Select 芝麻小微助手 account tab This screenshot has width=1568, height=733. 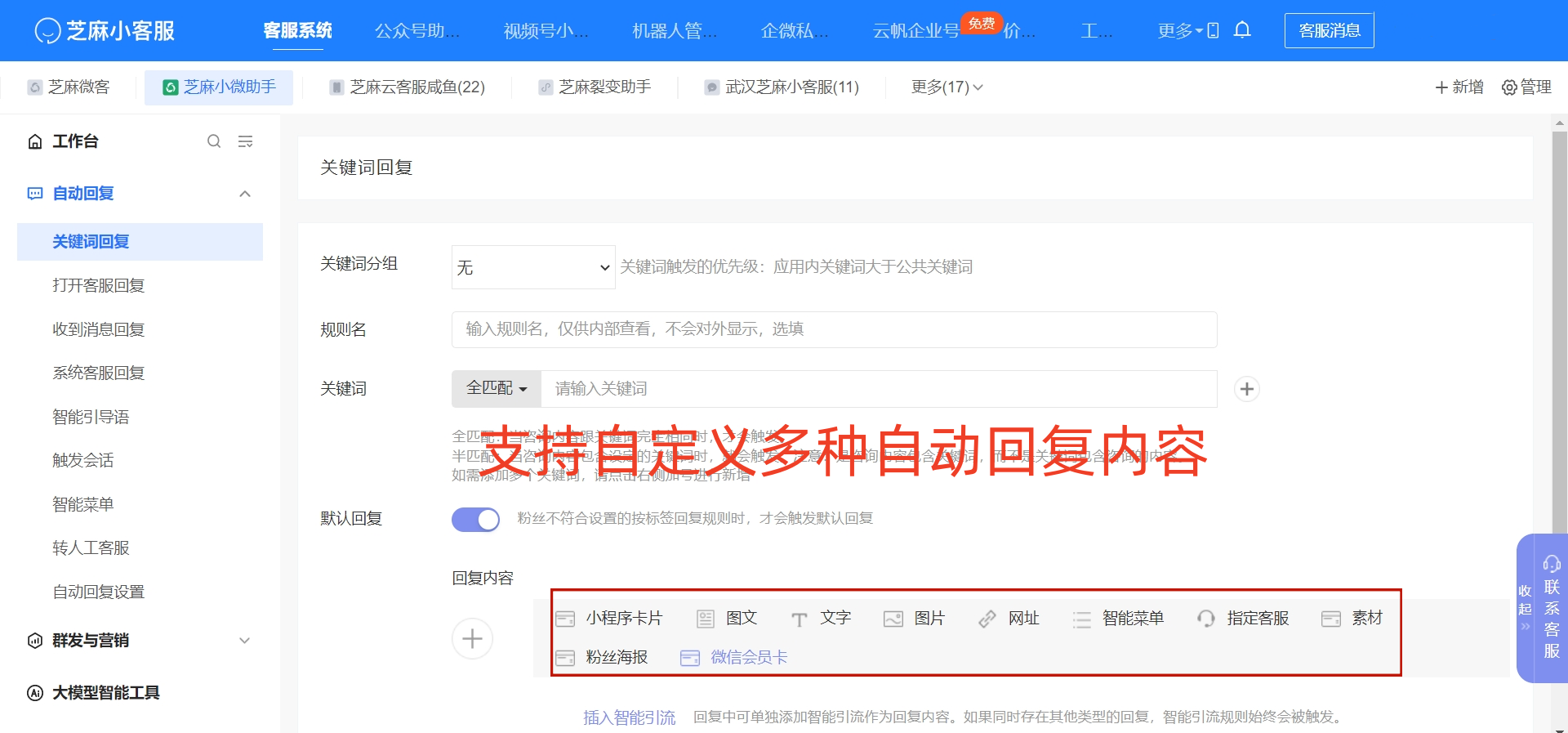(x=219, y=87)
